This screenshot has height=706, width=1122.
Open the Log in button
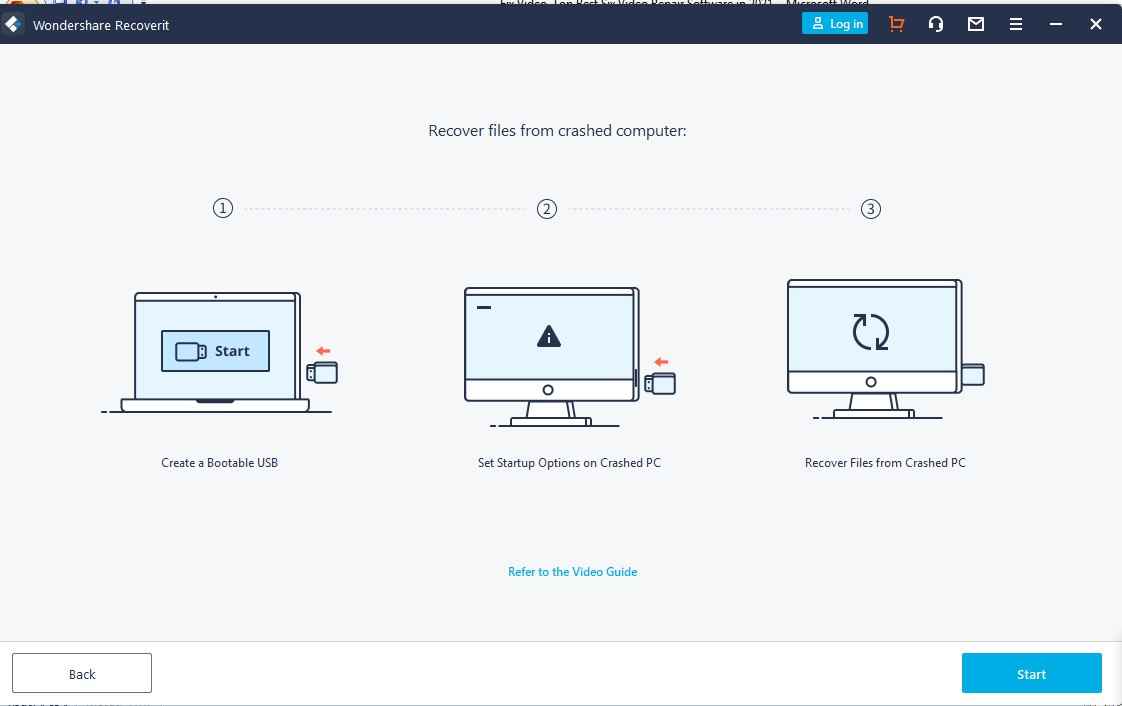click(834, 24)
